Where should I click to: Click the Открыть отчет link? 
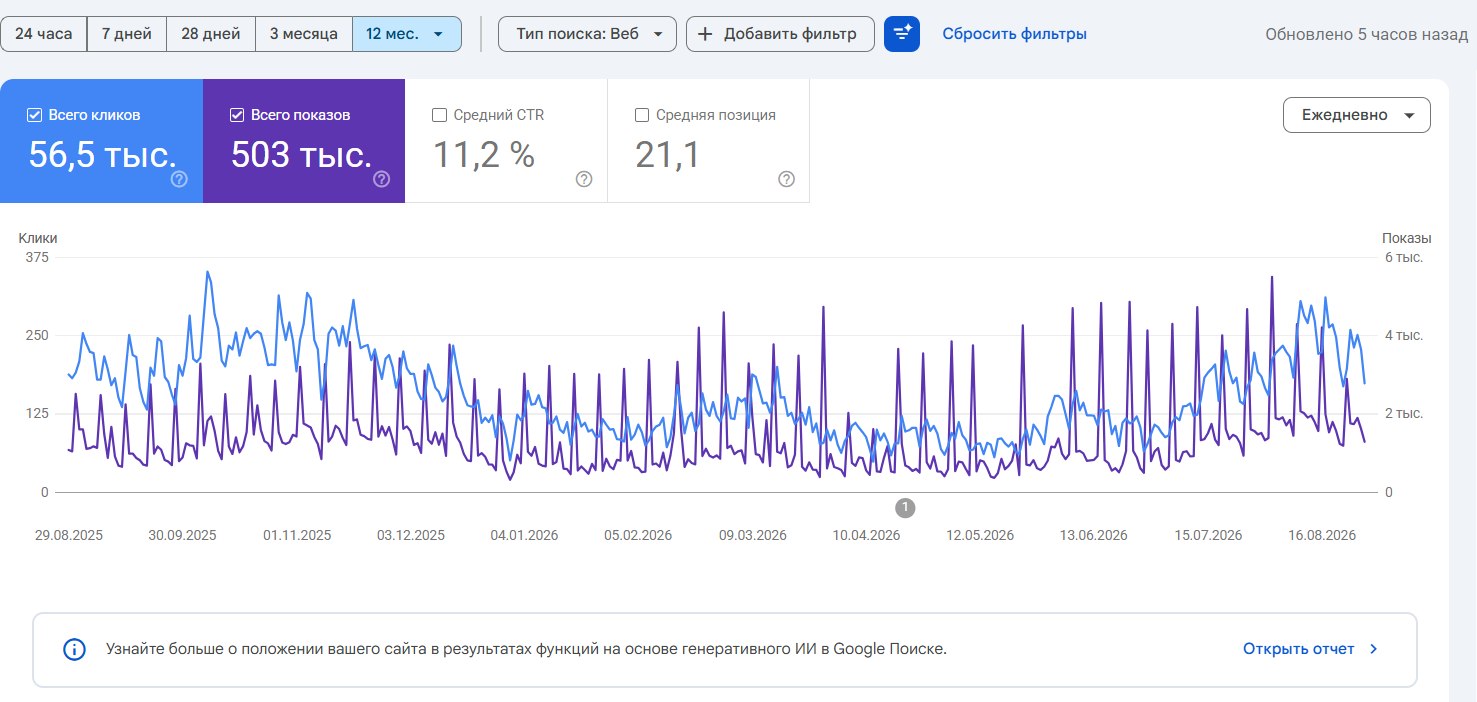click(1299, 649)
